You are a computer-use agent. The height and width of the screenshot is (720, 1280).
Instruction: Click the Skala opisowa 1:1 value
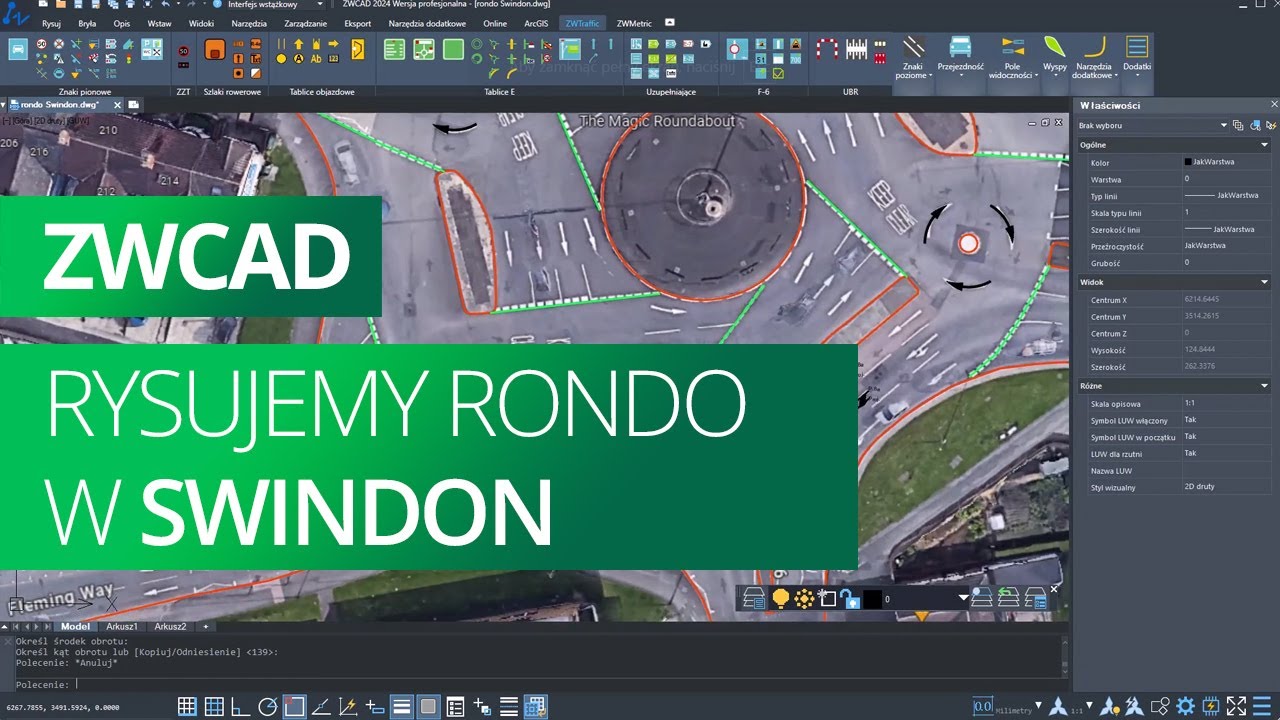[x=1225, y=403]
